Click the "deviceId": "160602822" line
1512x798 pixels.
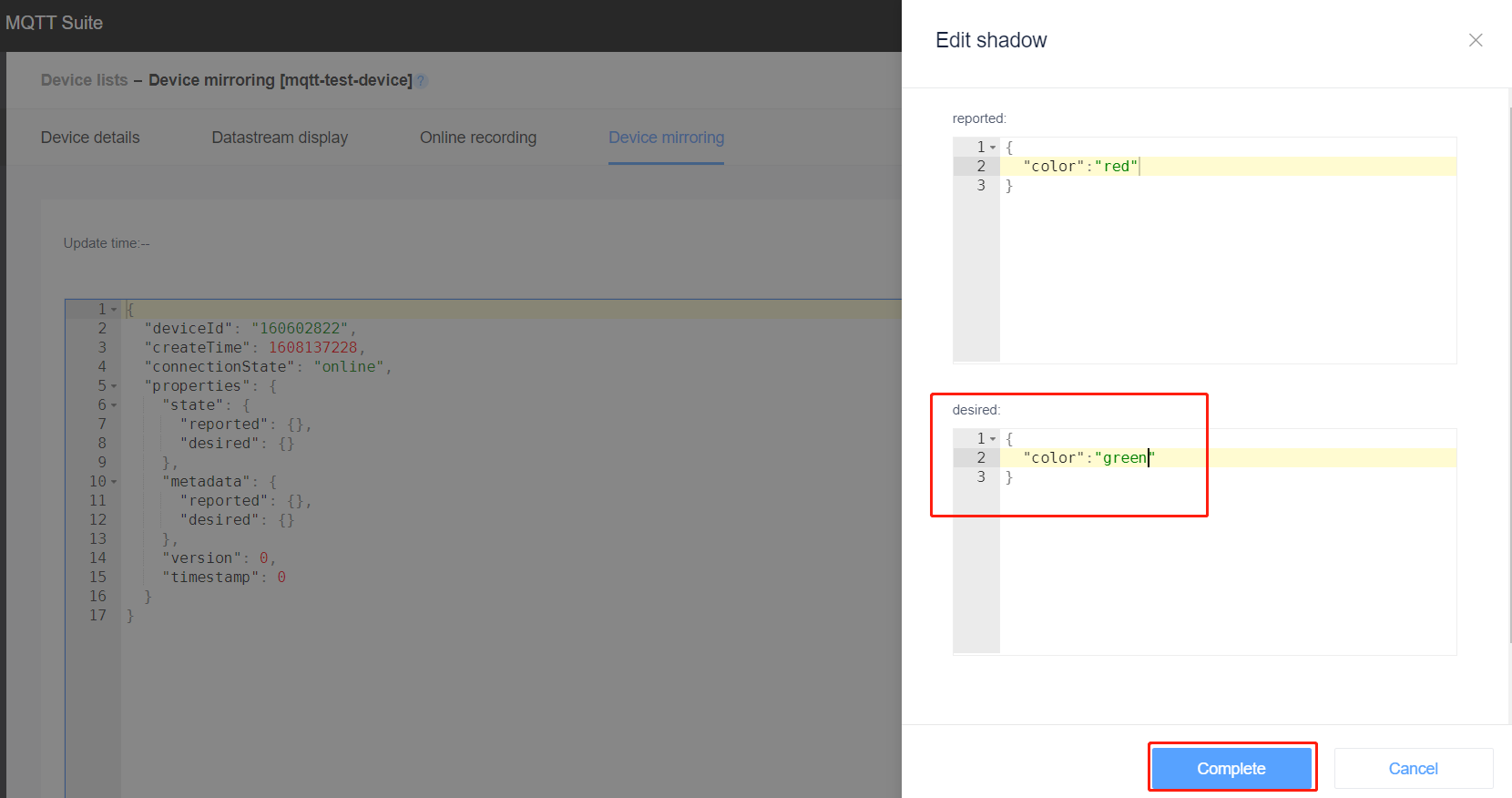pyautogui.click(x=250, y=328)
